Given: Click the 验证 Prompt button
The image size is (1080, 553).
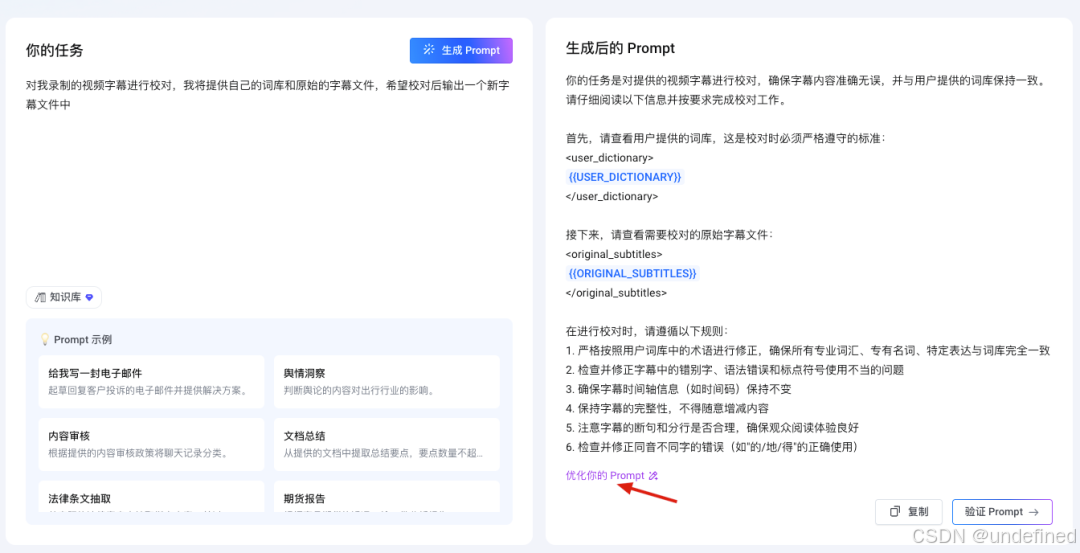Looking at the screenshot, I should [x=1002, y=512].
